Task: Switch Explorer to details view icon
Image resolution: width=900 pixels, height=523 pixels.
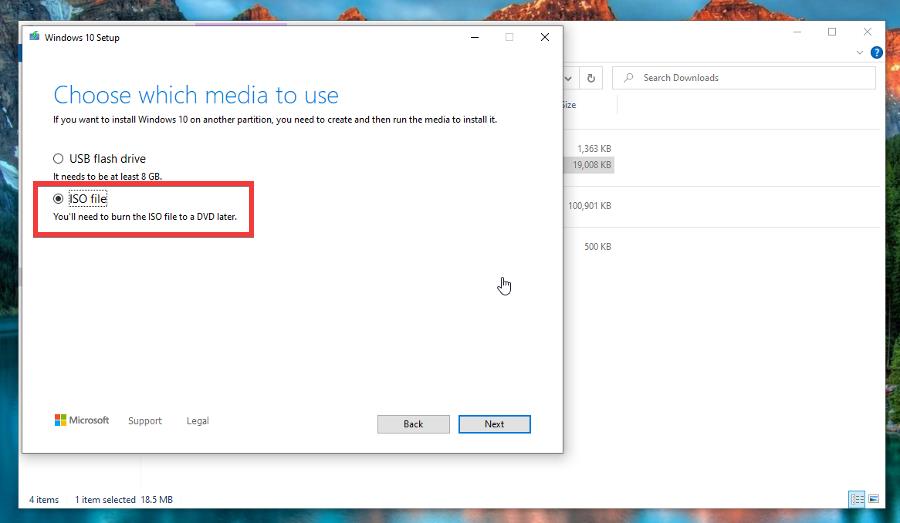Action: (857, 499)
